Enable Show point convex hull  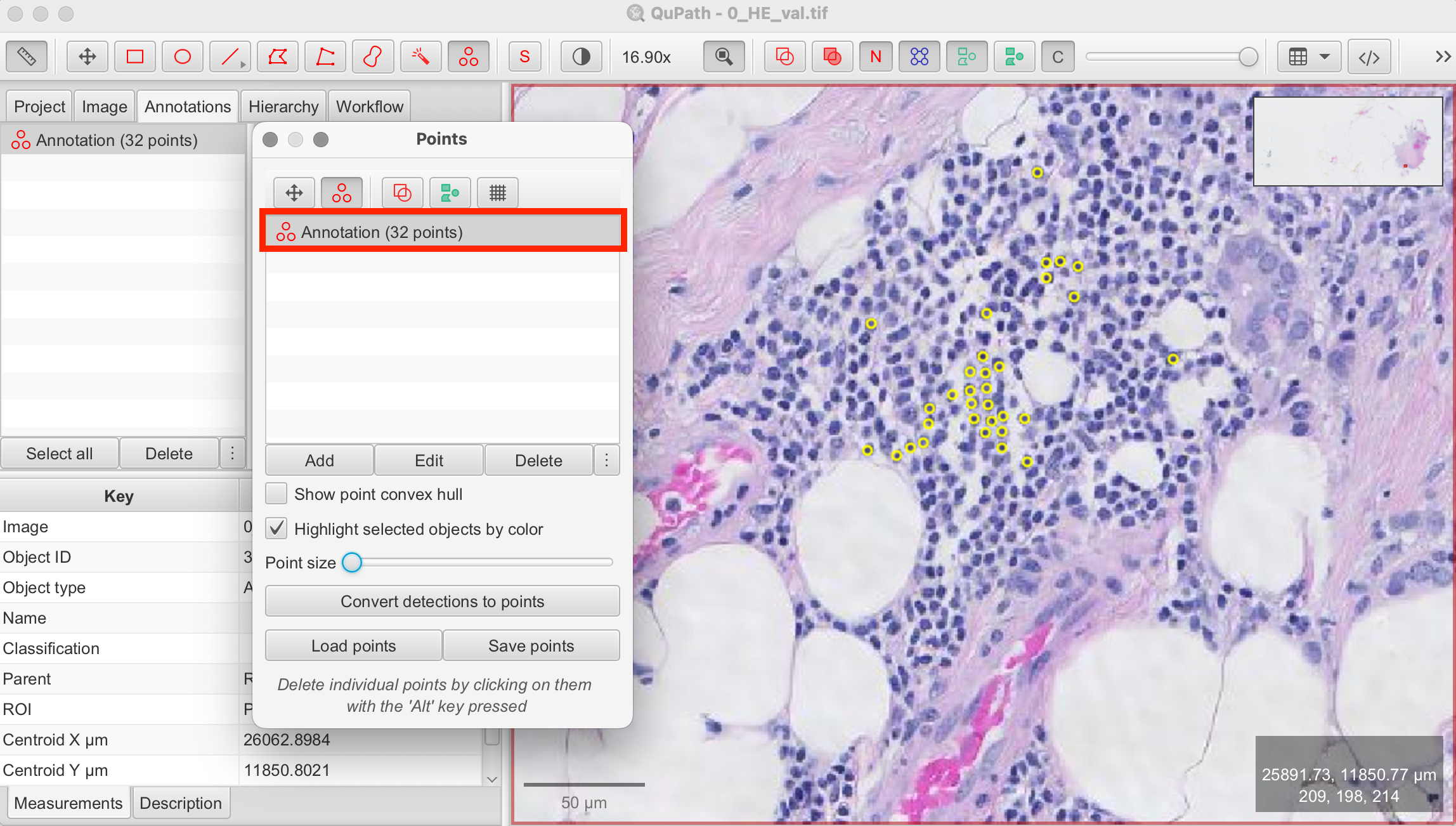(x=276, y=494)
